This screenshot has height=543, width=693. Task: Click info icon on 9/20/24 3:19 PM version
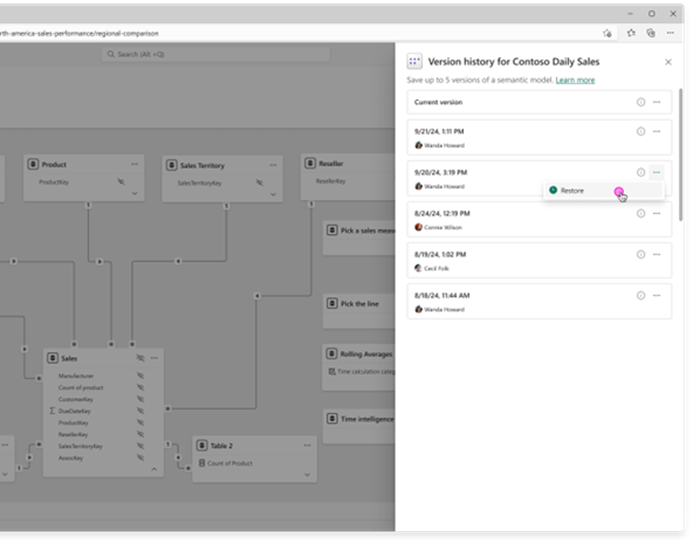[x=641, y=172]
